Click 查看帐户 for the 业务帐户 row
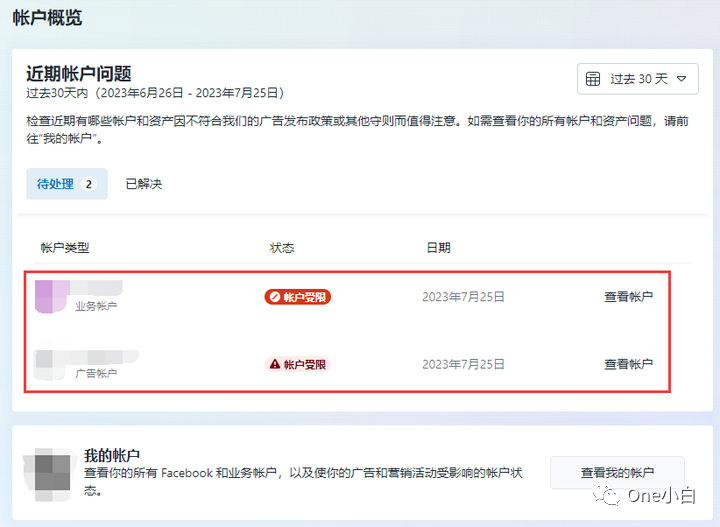 coord(629,297)
